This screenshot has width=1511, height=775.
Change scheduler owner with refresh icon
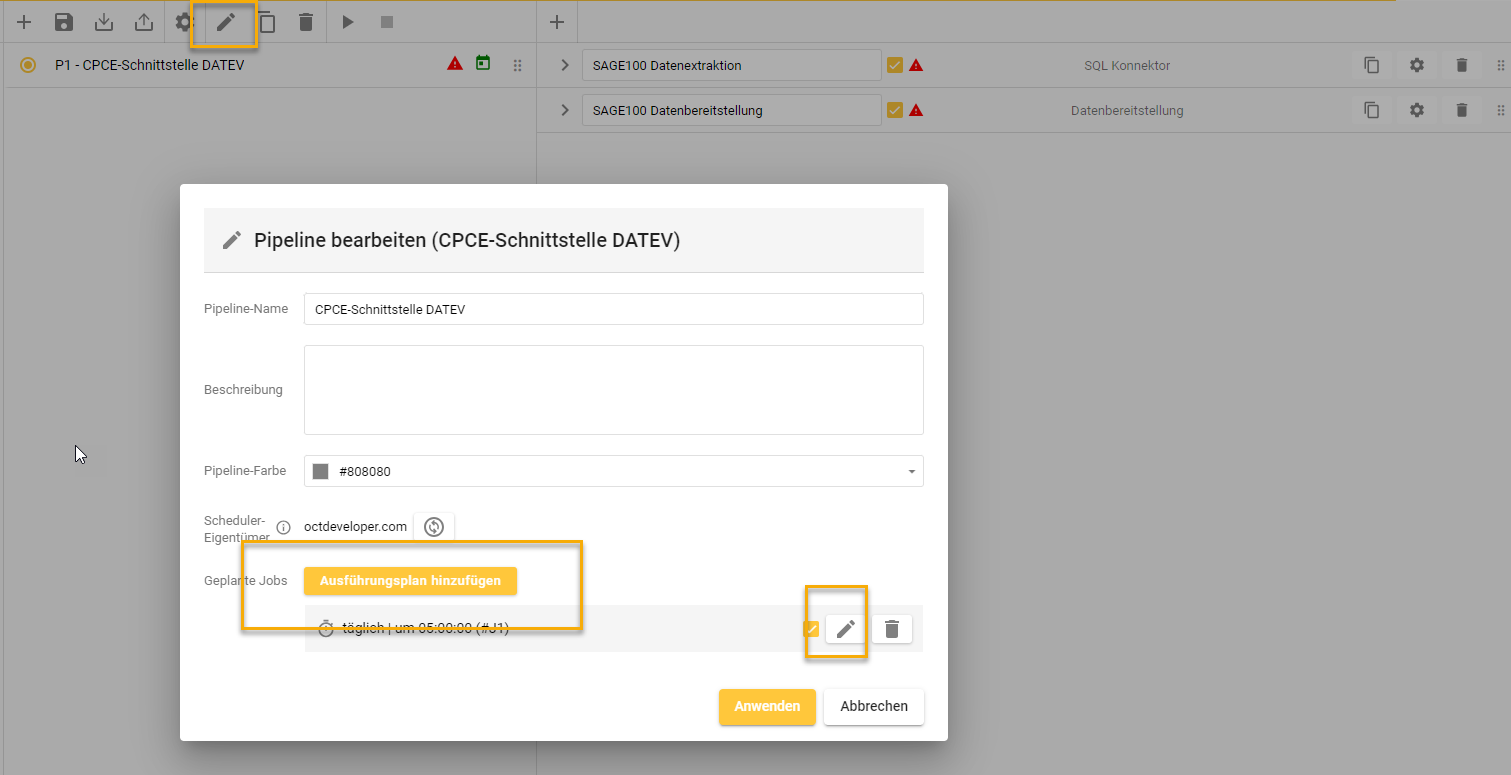[434, 527]
